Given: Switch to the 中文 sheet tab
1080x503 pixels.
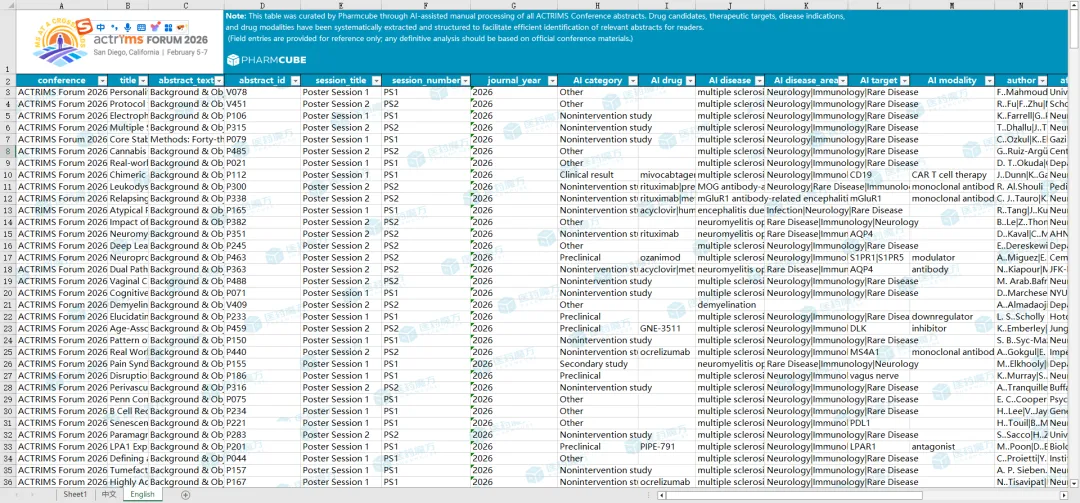Looking at the screenshot, I should pos(109,495).
